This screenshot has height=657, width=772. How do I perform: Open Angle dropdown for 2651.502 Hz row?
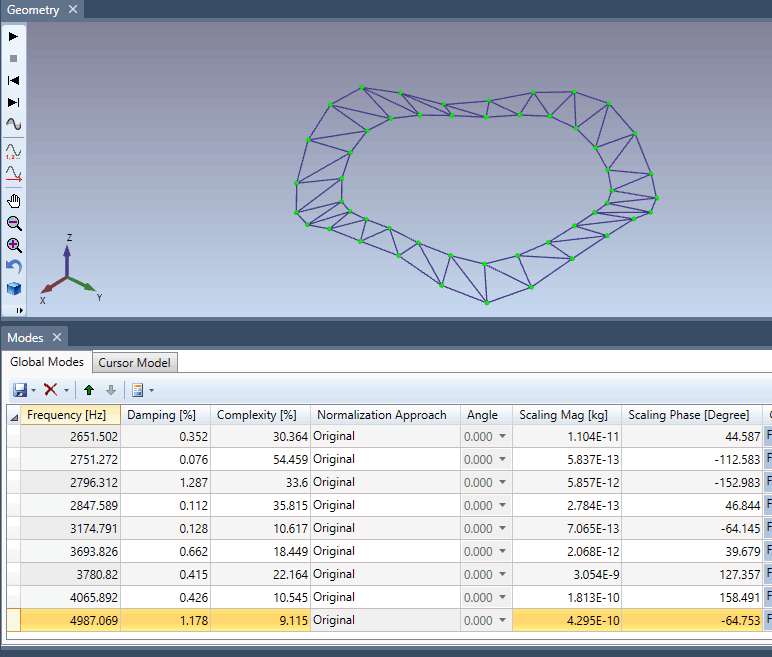coord(502,436)
